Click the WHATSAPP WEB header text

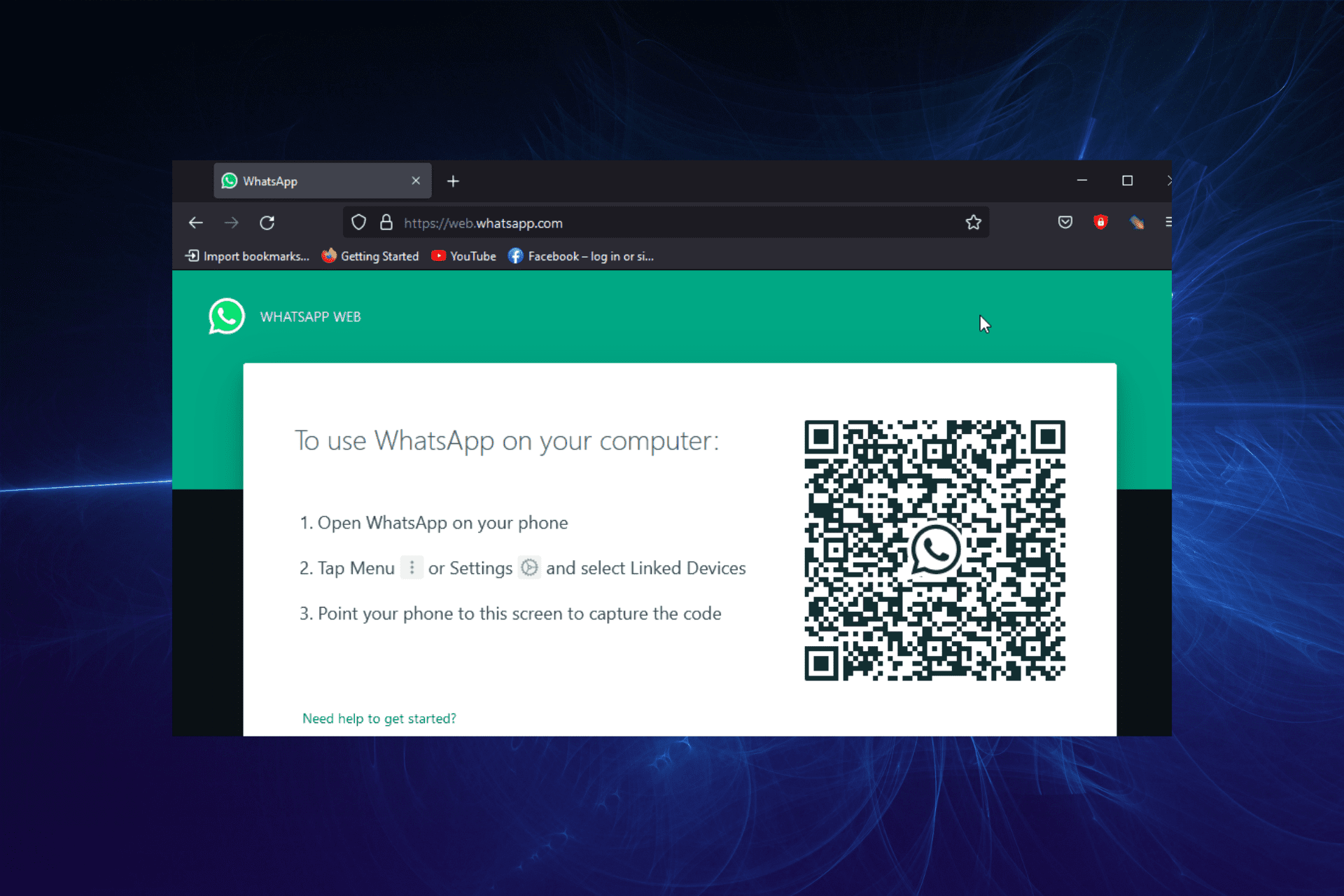[310, 317]
